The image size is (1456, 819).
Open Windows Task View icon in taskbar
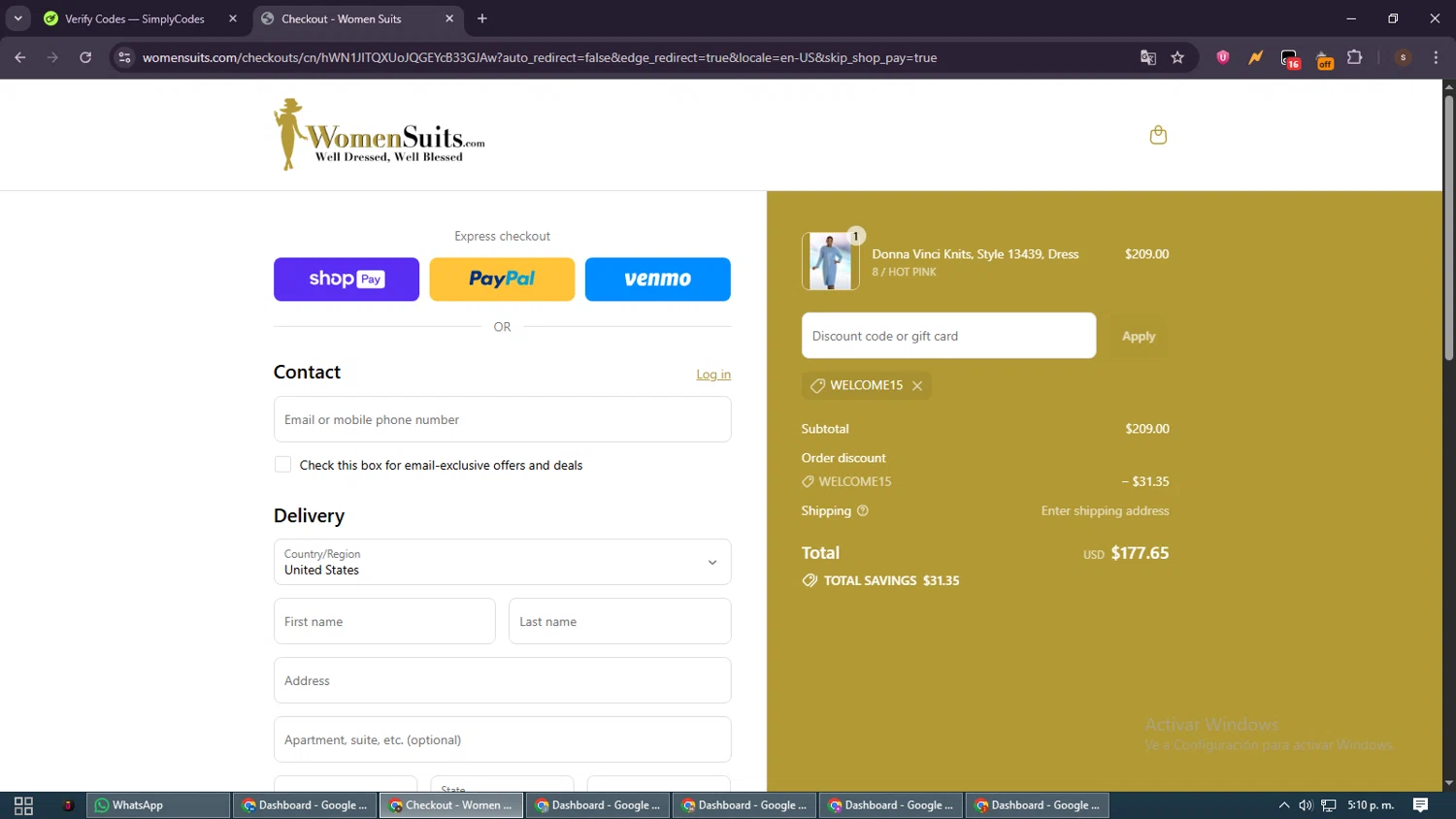click(x=23, y=805)
